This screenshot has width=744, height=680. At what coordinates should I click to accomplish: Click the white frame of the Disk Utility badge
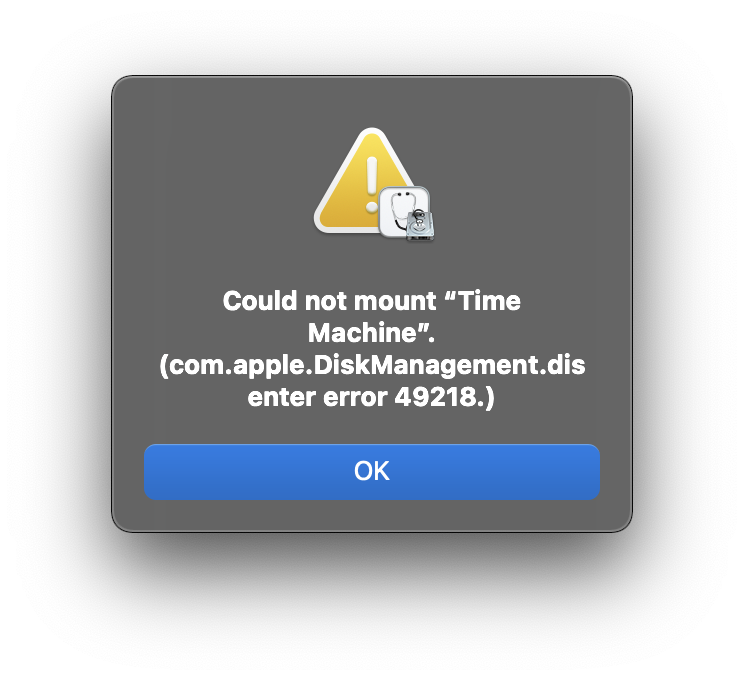384,211
